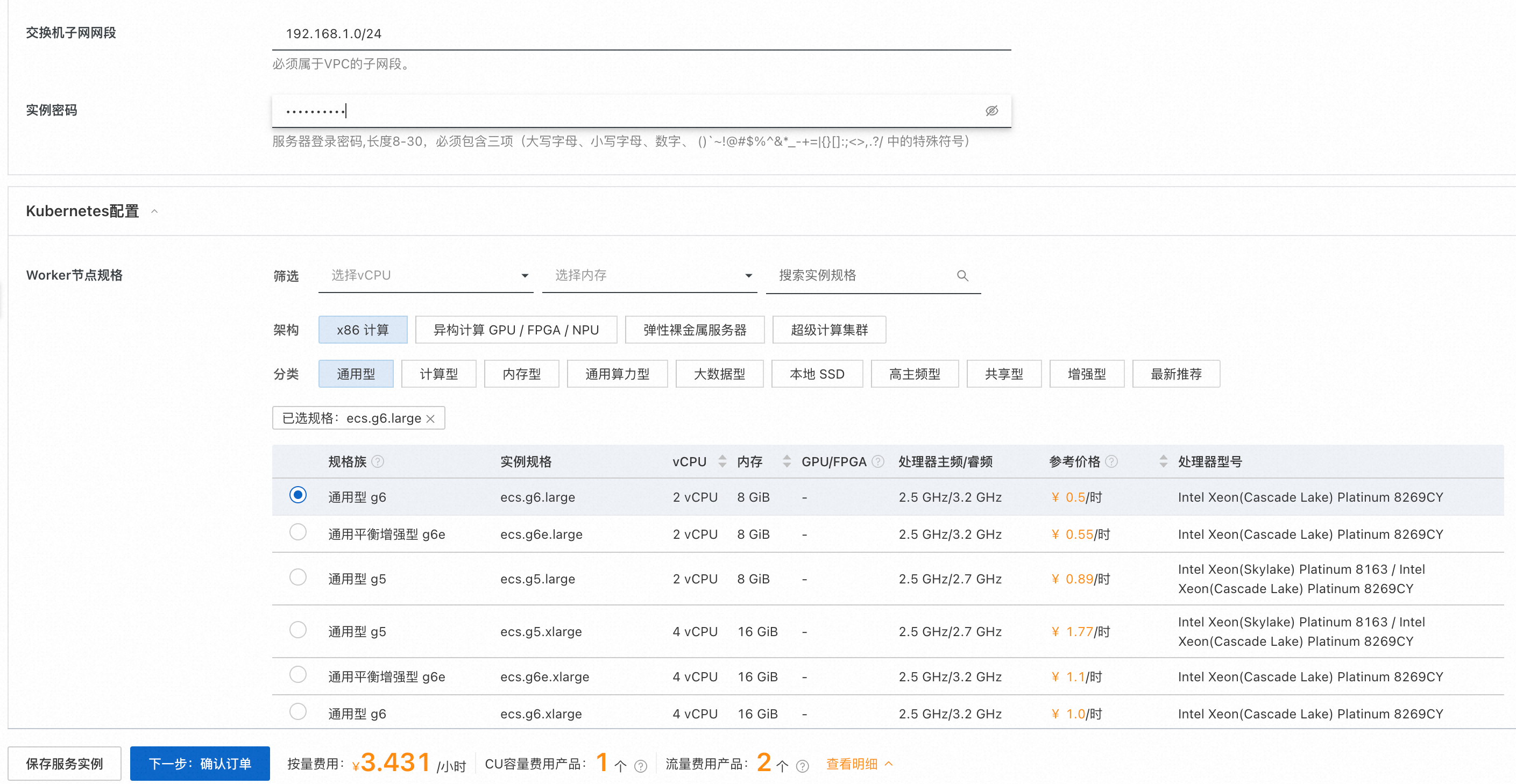1516x784 pixels.
Task: Select 内存型 category
Action: point(521,374)
